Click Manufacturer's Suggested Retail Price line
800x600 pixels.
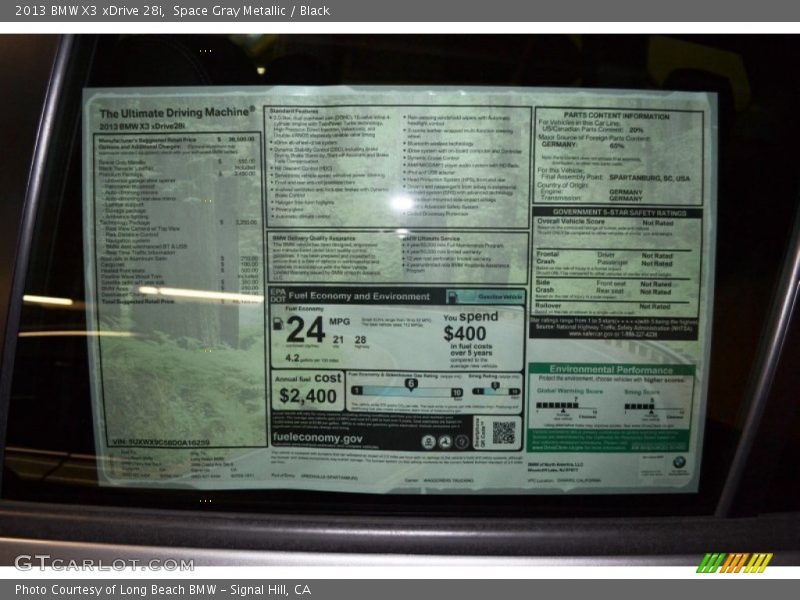[x=176, y=139]
